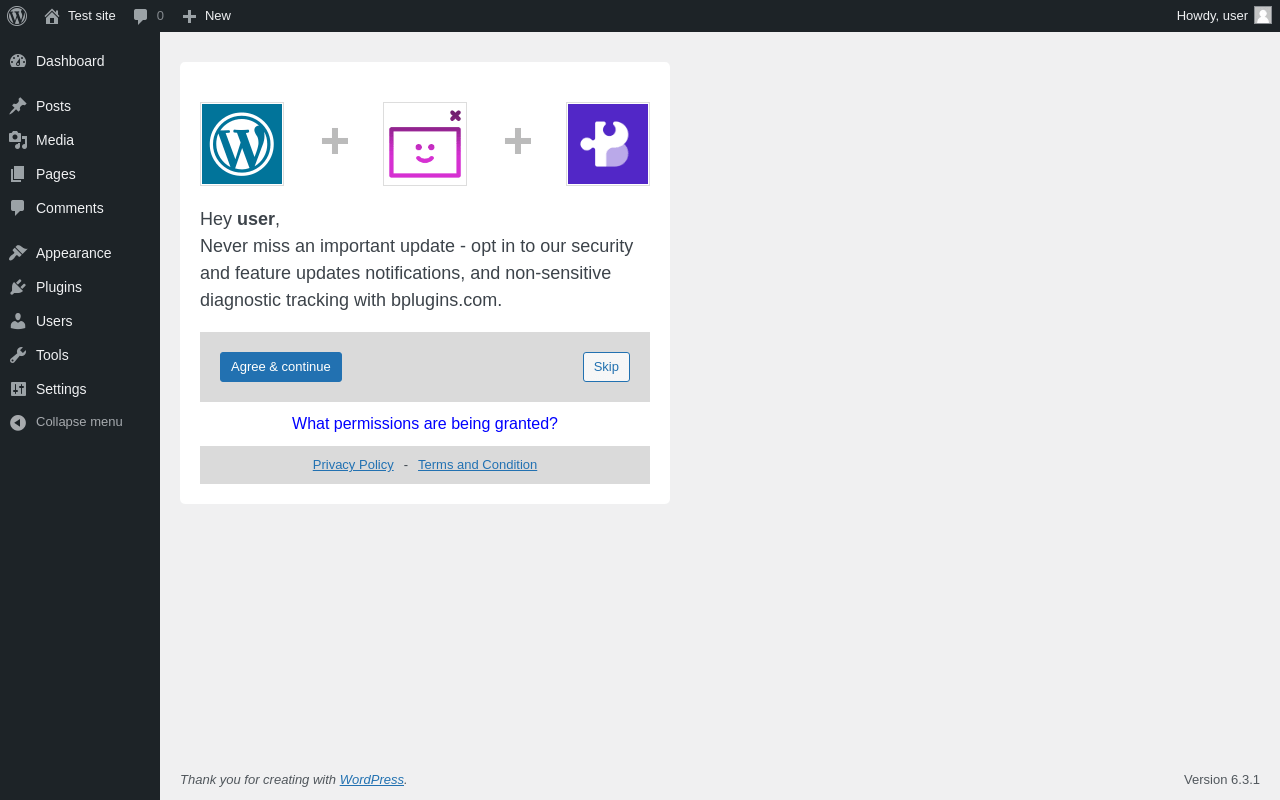Click the Version 6.3.1 footer text
Screen dimensions: 1280x800
(x=1222, y=779)
